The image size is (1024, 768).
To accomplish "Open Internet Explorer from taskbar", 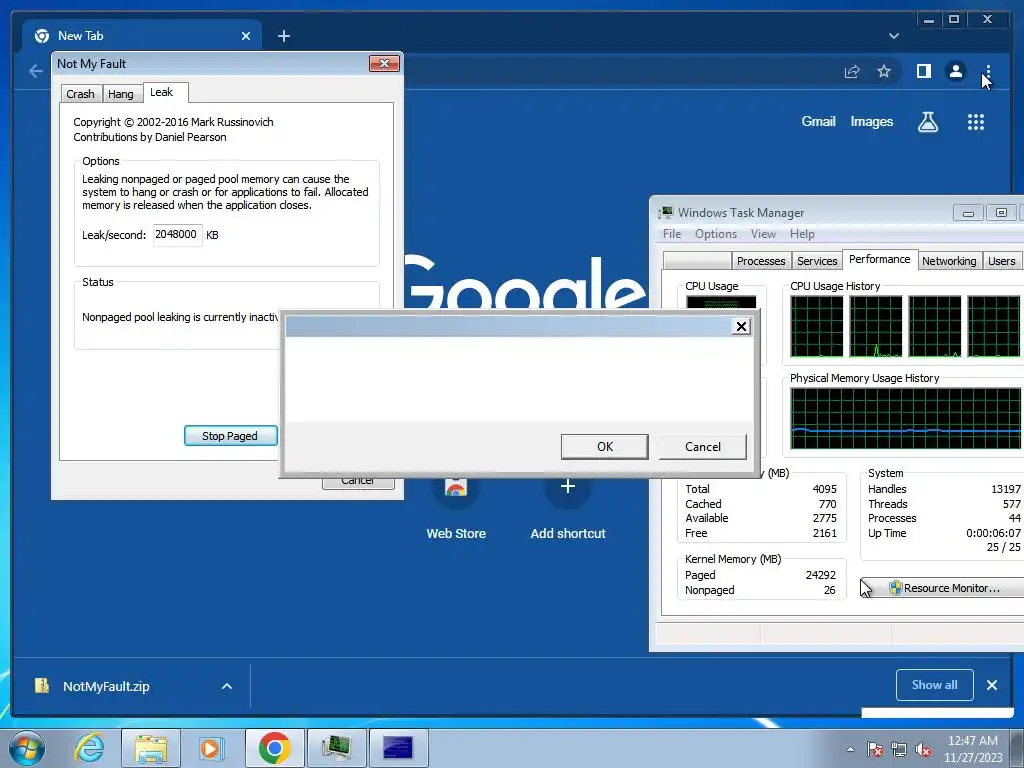I will click(89, 748).
